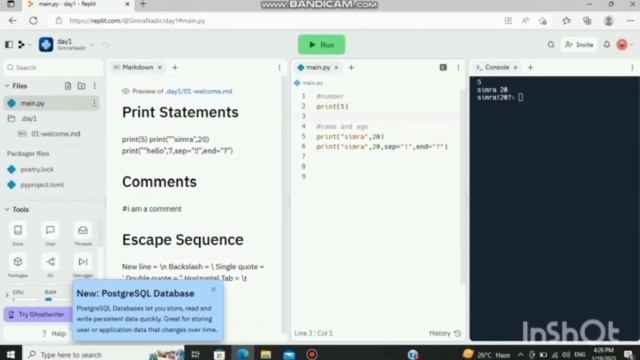The width and height of the screenshot is (640, 360).
Task: Open the Docs tool
Action: [x=18, y=234]
